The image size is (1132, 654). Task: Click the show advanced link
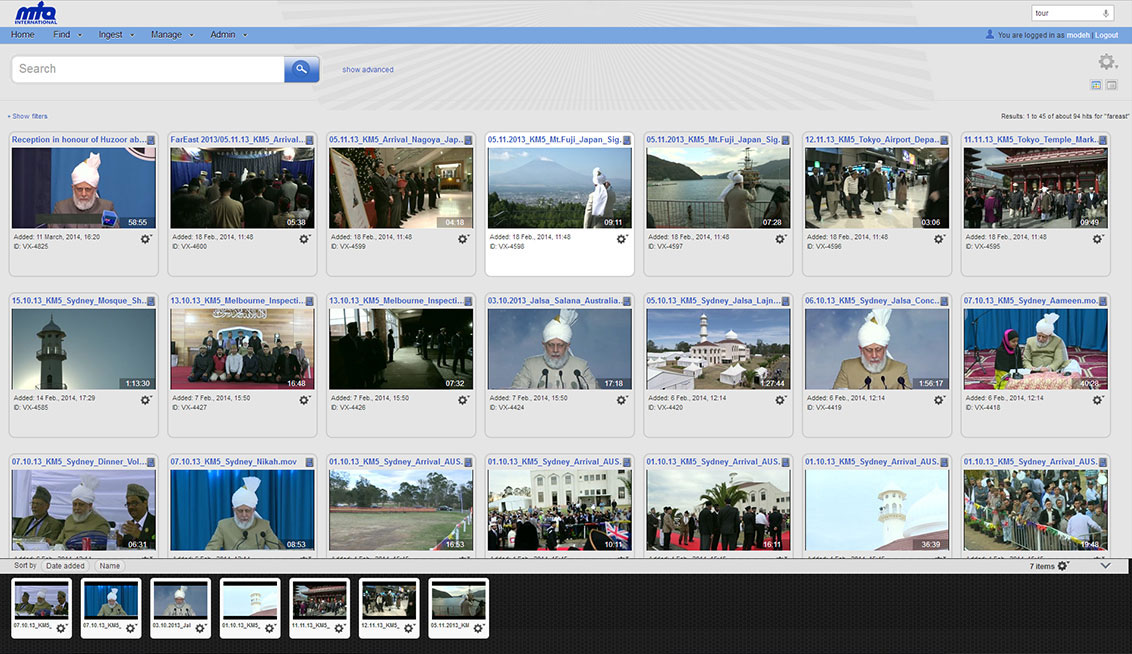[367, 70]
